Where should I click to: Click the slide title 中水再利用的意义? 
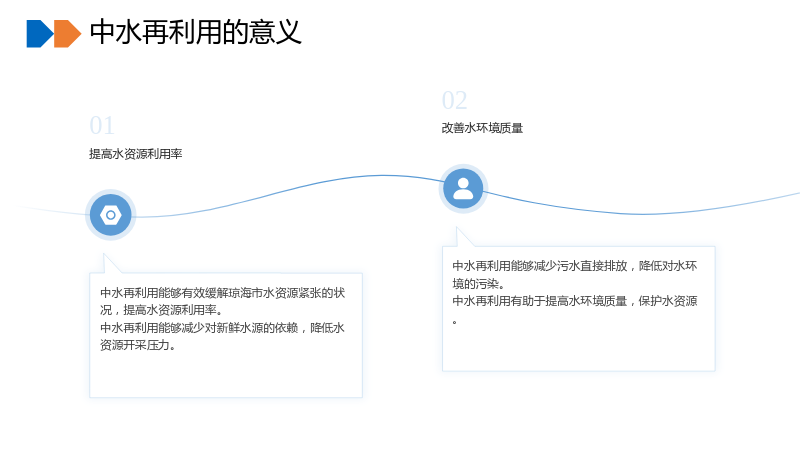tap(195, 32)
